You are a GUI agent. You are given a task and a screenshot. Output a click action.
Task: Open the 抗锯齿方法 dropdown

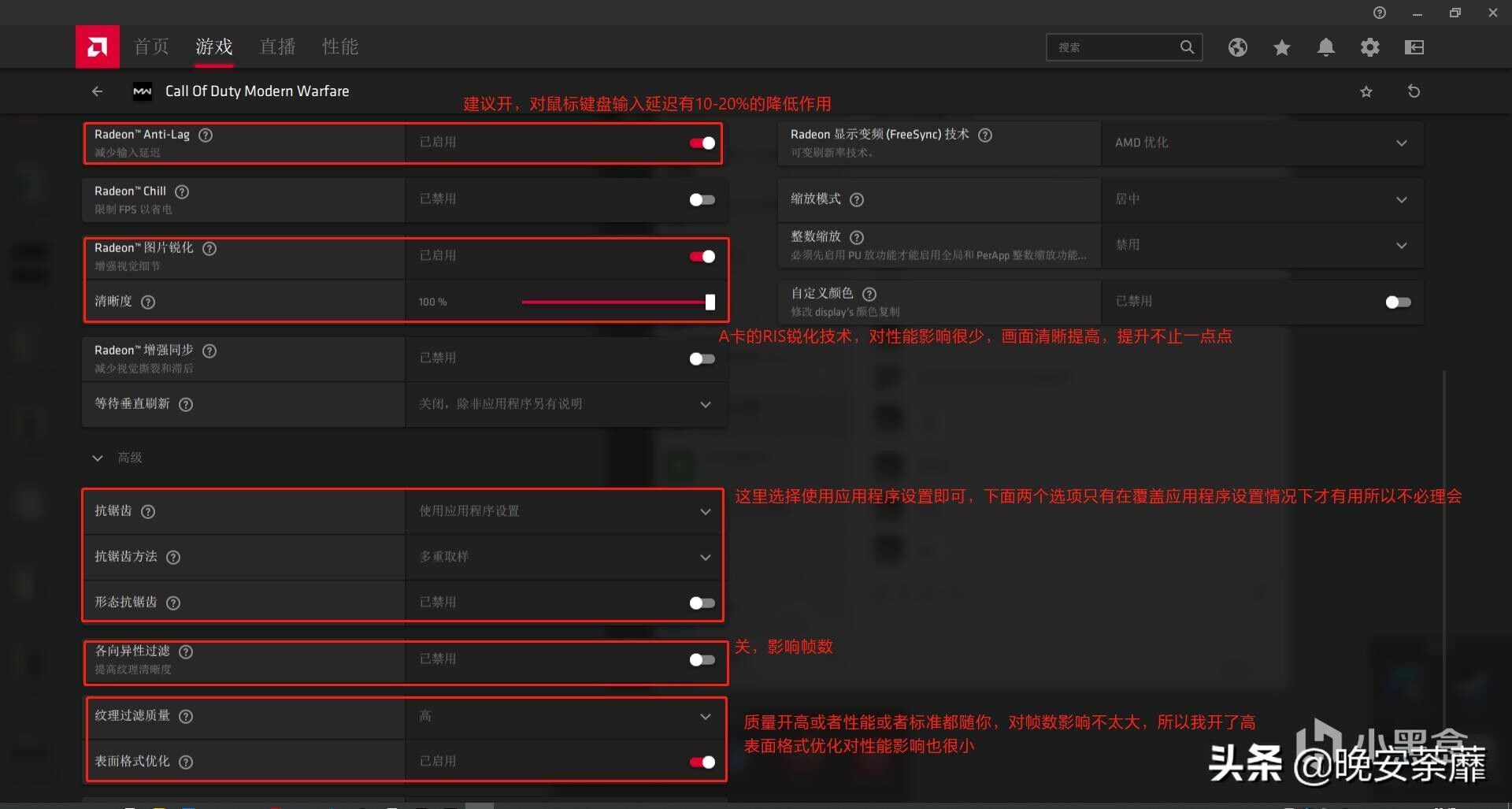pos(706,557)
